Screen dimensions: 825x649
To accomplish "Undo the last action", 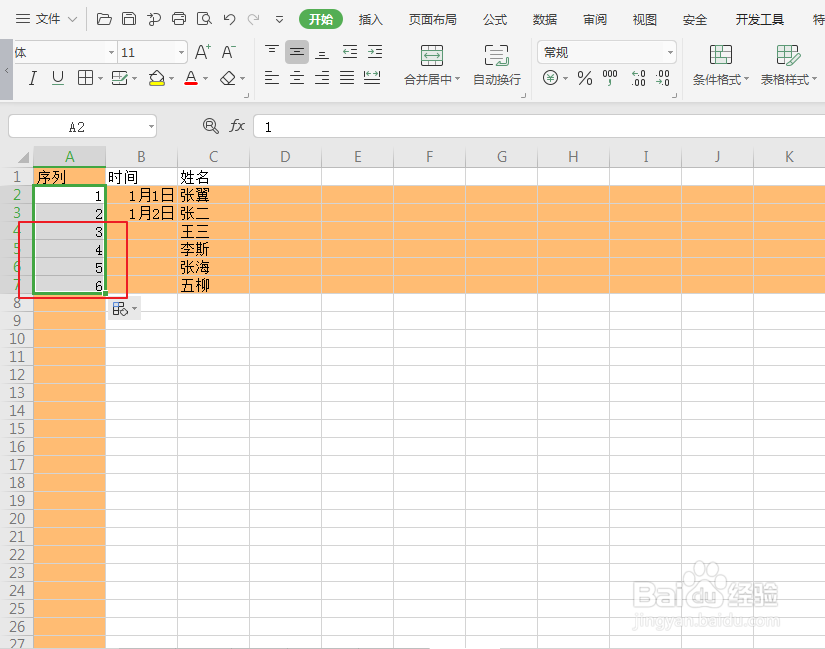I will pos(229,19).
